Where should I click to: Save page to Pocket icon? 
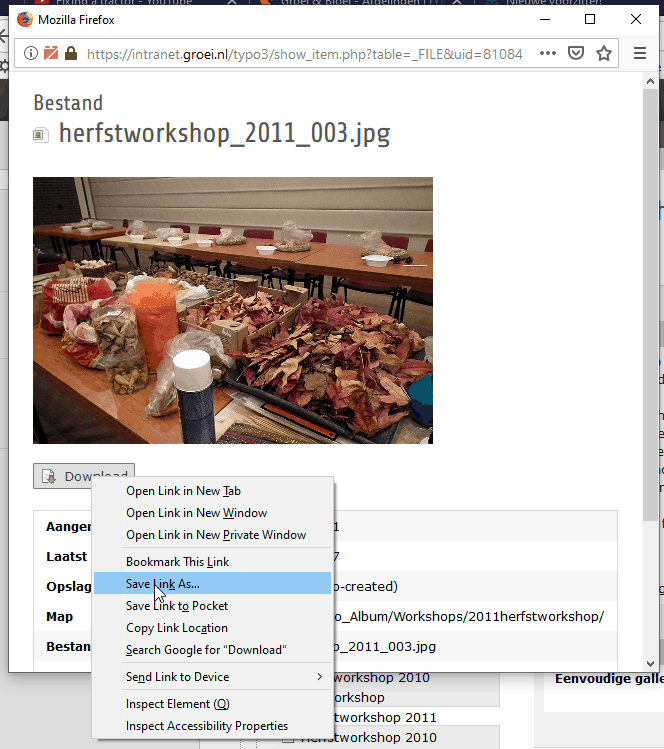[x=576, y=53]
